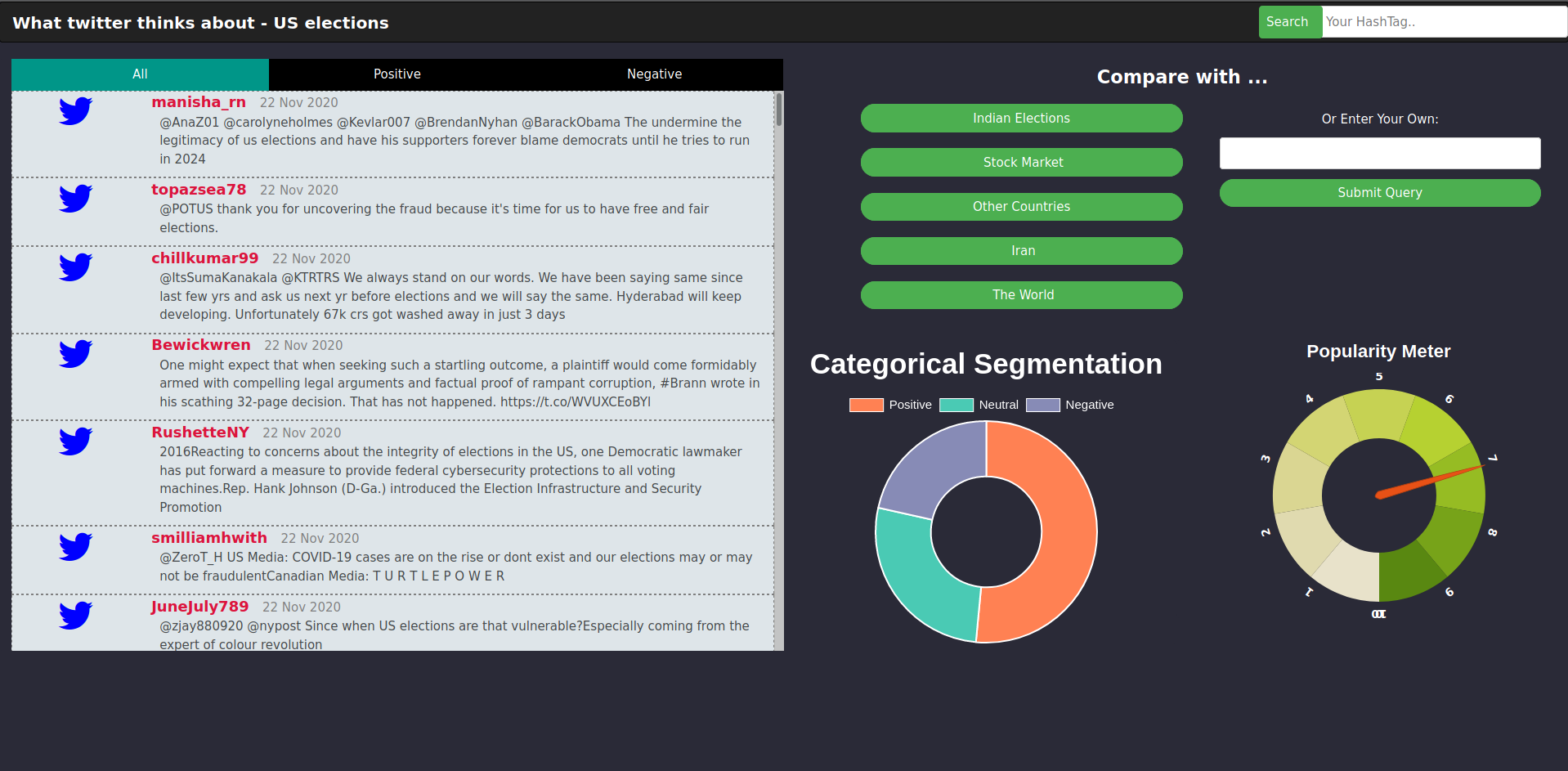Switch to the All tweets tab
This screenshot has width=1568, height=771.
coord(140,74)
